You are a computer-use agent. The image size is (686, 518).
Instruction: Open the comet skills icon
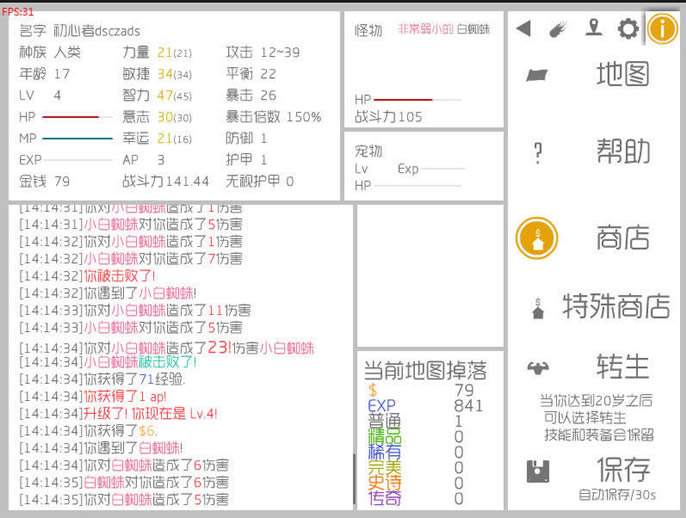tap(558, 29)
